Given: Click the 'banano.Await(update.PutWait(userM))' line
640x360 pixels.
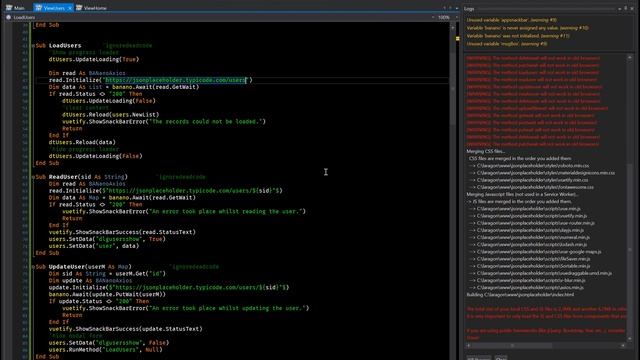Looking at the screenshot, I should [x=107, y=294].
